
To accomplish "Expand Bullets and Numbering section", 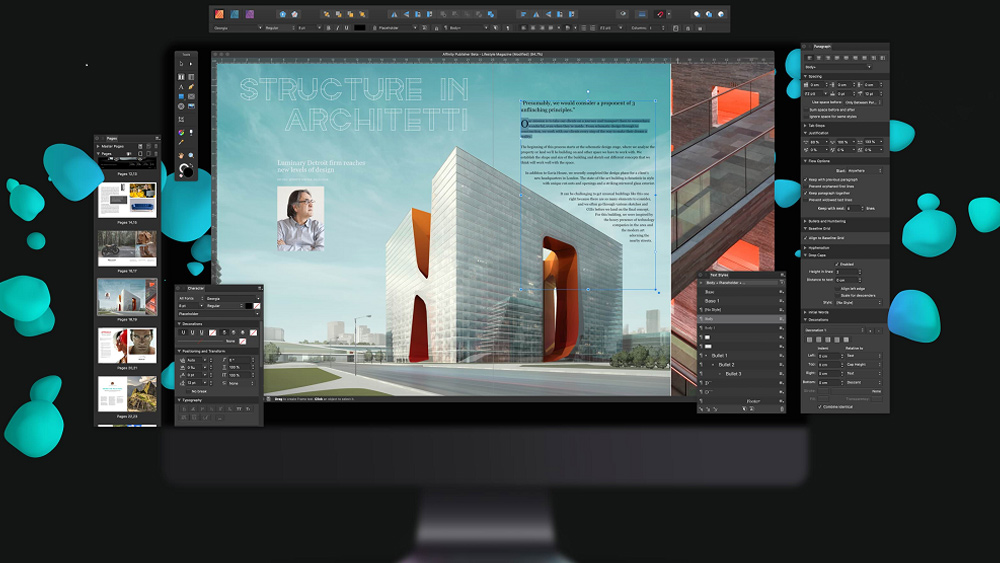I will pyautogui.click(x=805, y=221).
